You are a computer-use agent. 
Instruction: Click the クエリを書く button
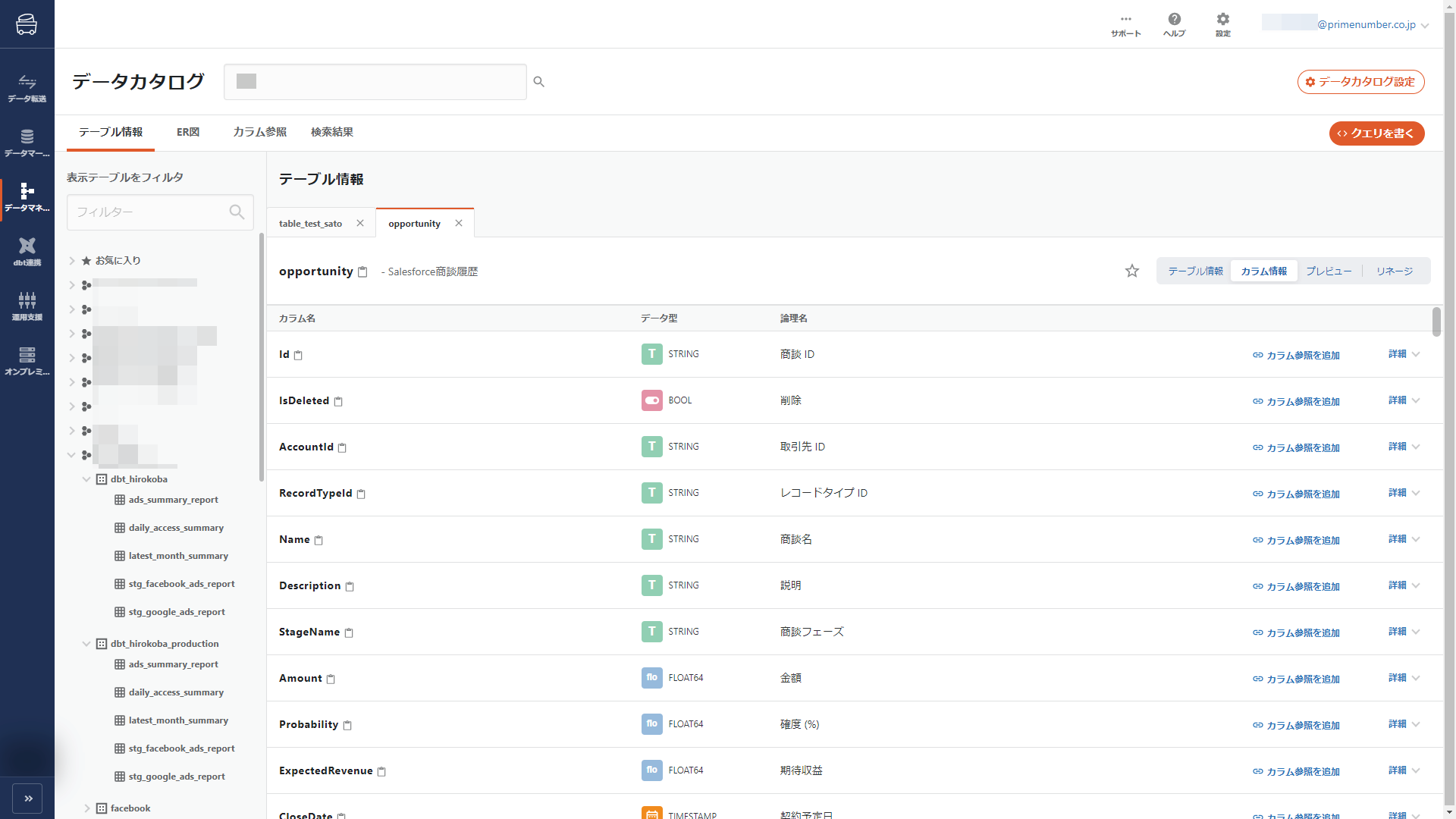pyautogui.click(x=1376, y=133)
